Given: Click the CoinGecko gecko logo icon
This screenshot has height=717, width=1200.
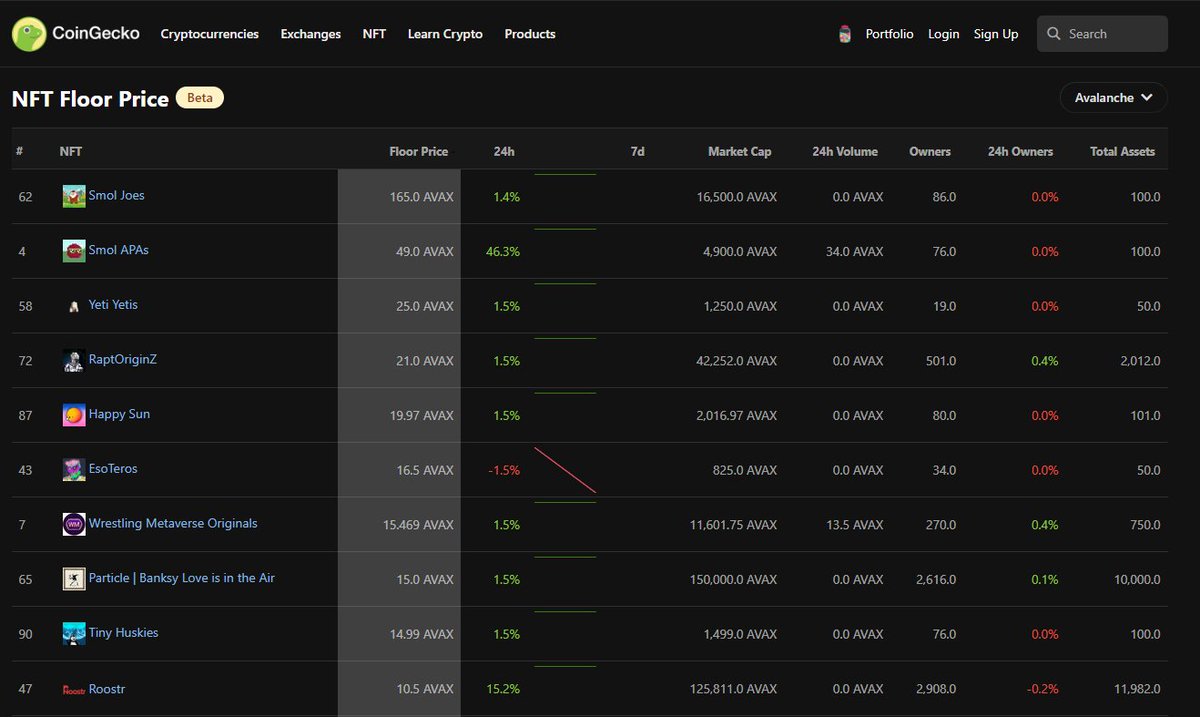Looking at the screenshot, I should click(29, 34).
